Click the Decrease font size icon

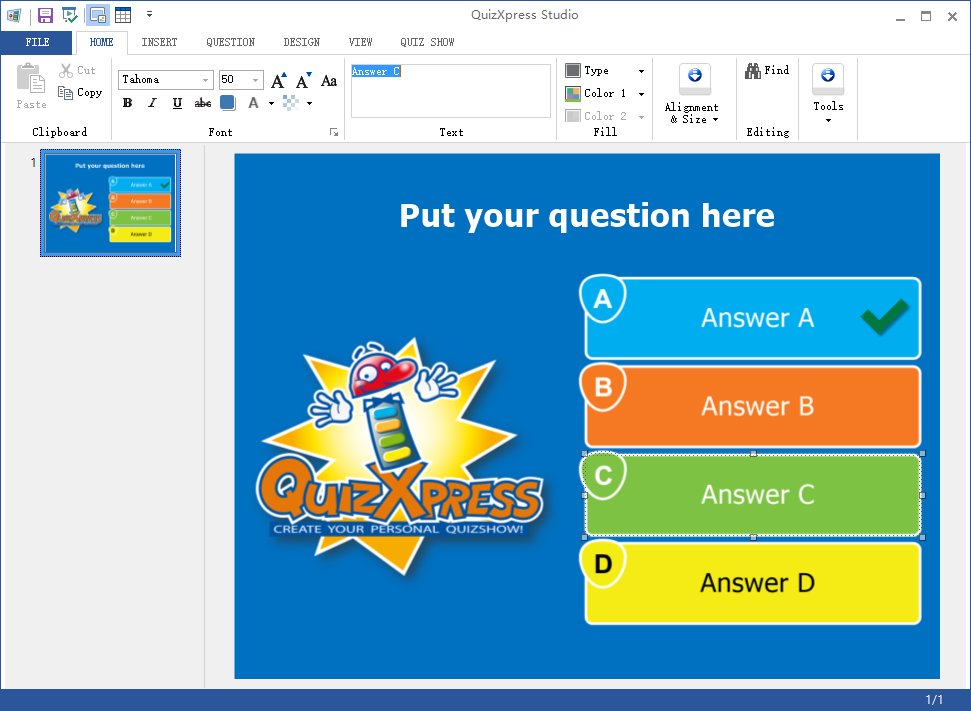(x=302, y=80)
